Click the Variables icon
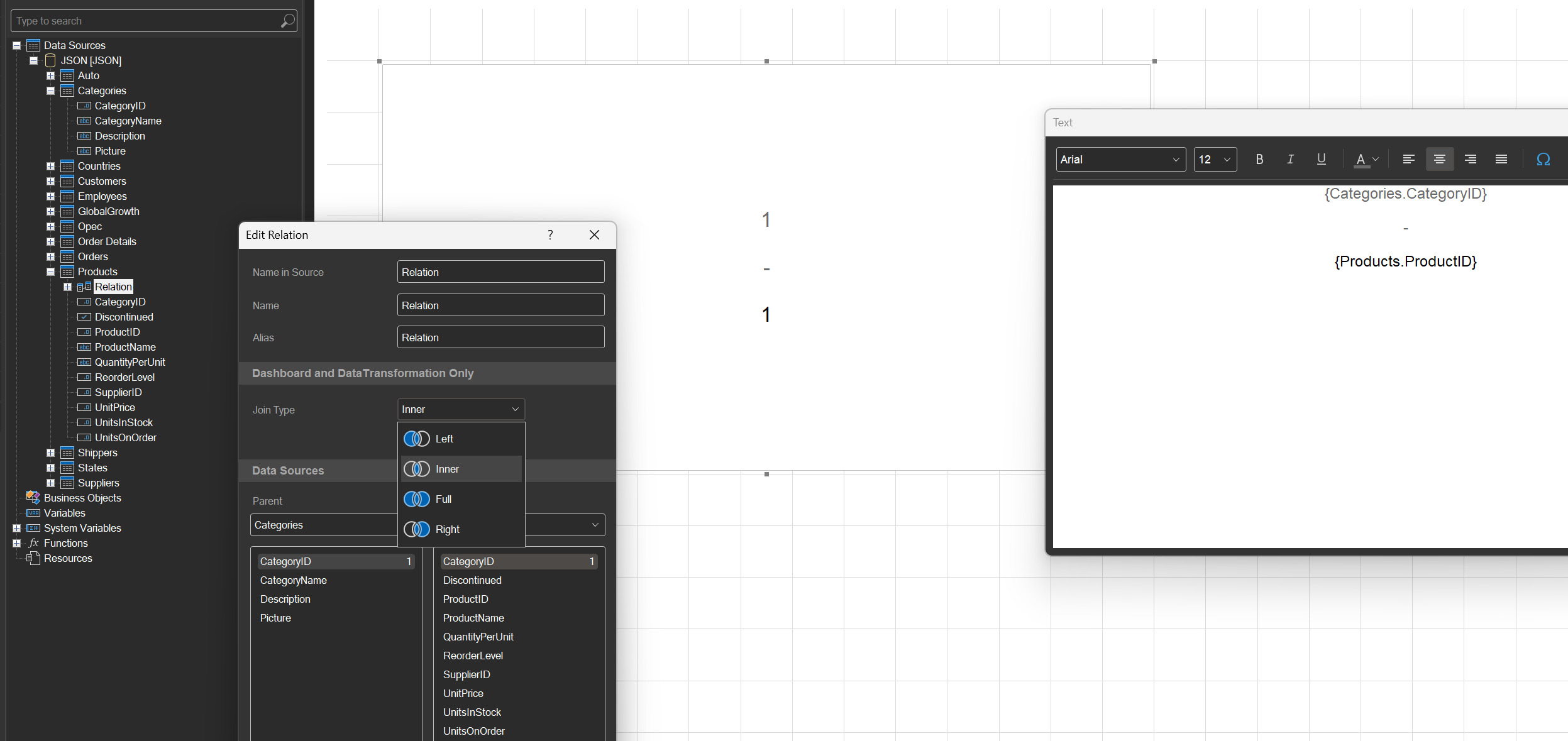Viewport: 1568px width, 741px height. [x=33, y=513]
